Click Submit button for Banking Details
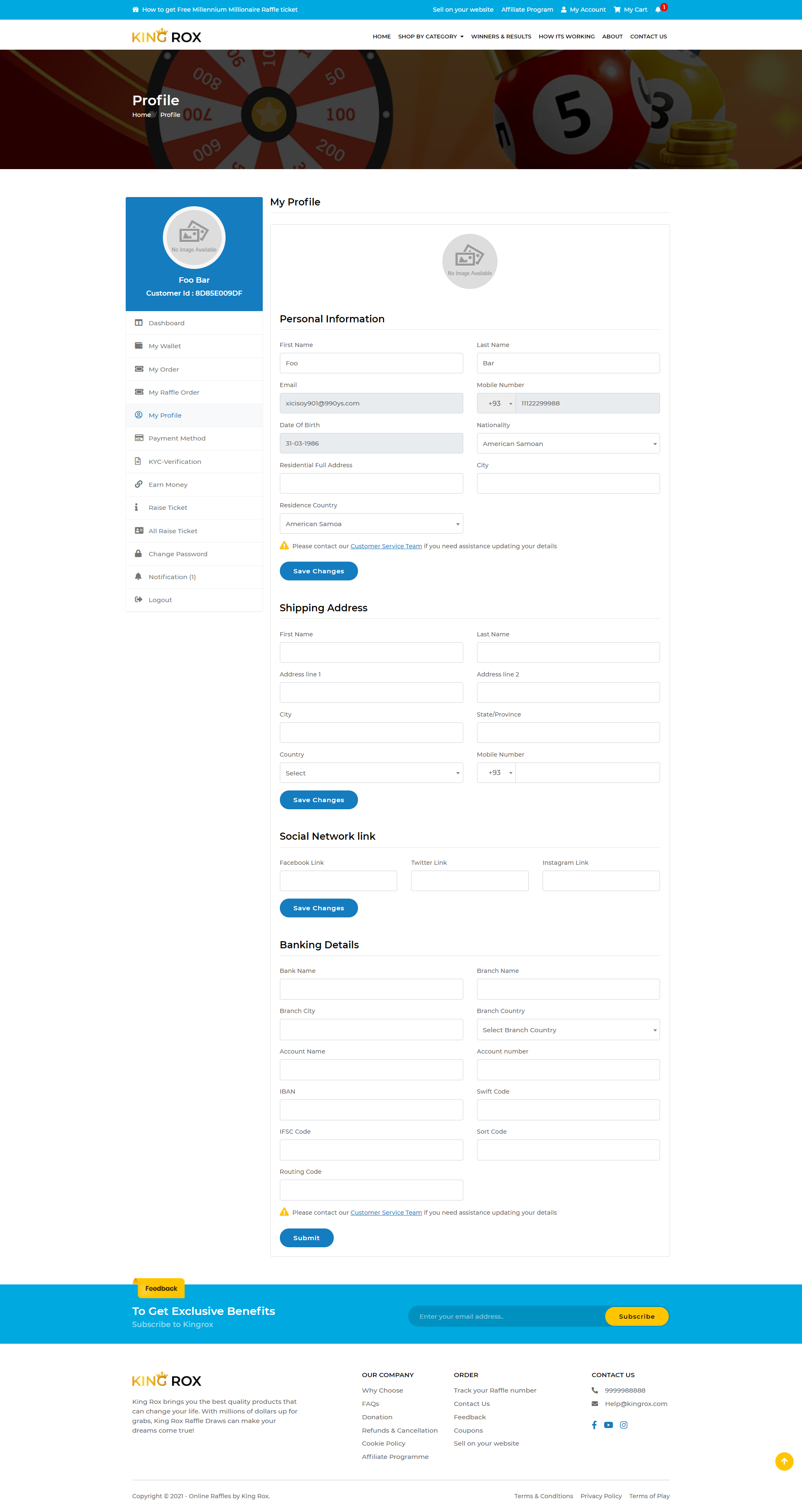The image size is (802, 1512). [307, 1238]
